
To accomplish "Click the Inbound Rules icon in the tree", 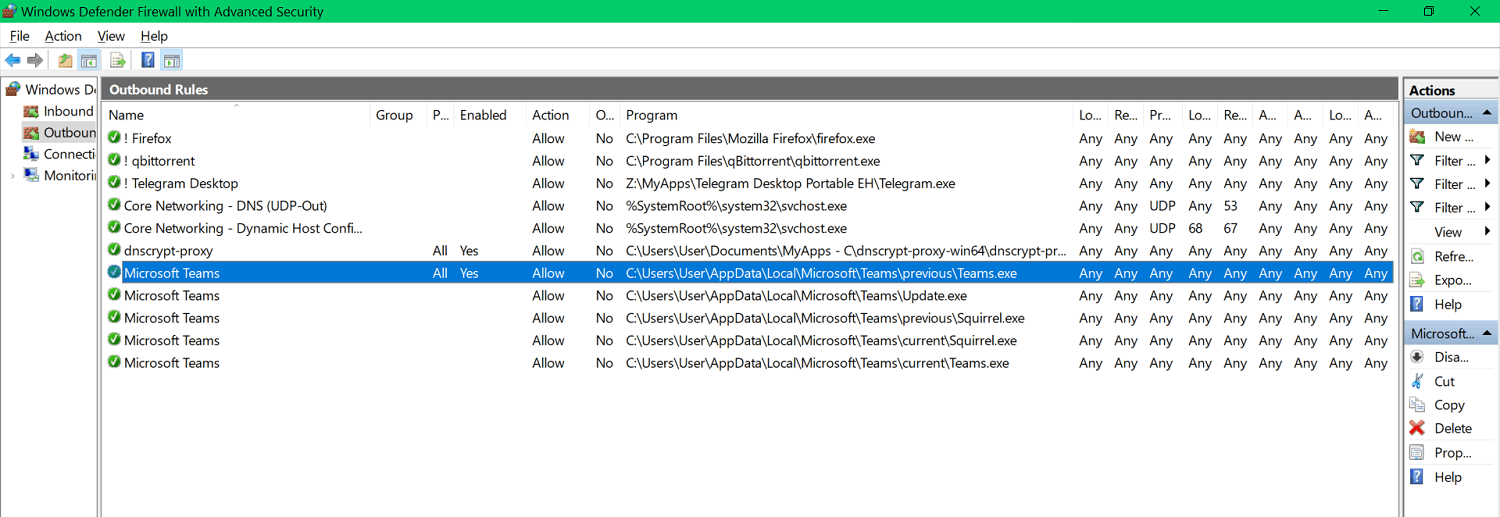I will [x=31, y=111].
